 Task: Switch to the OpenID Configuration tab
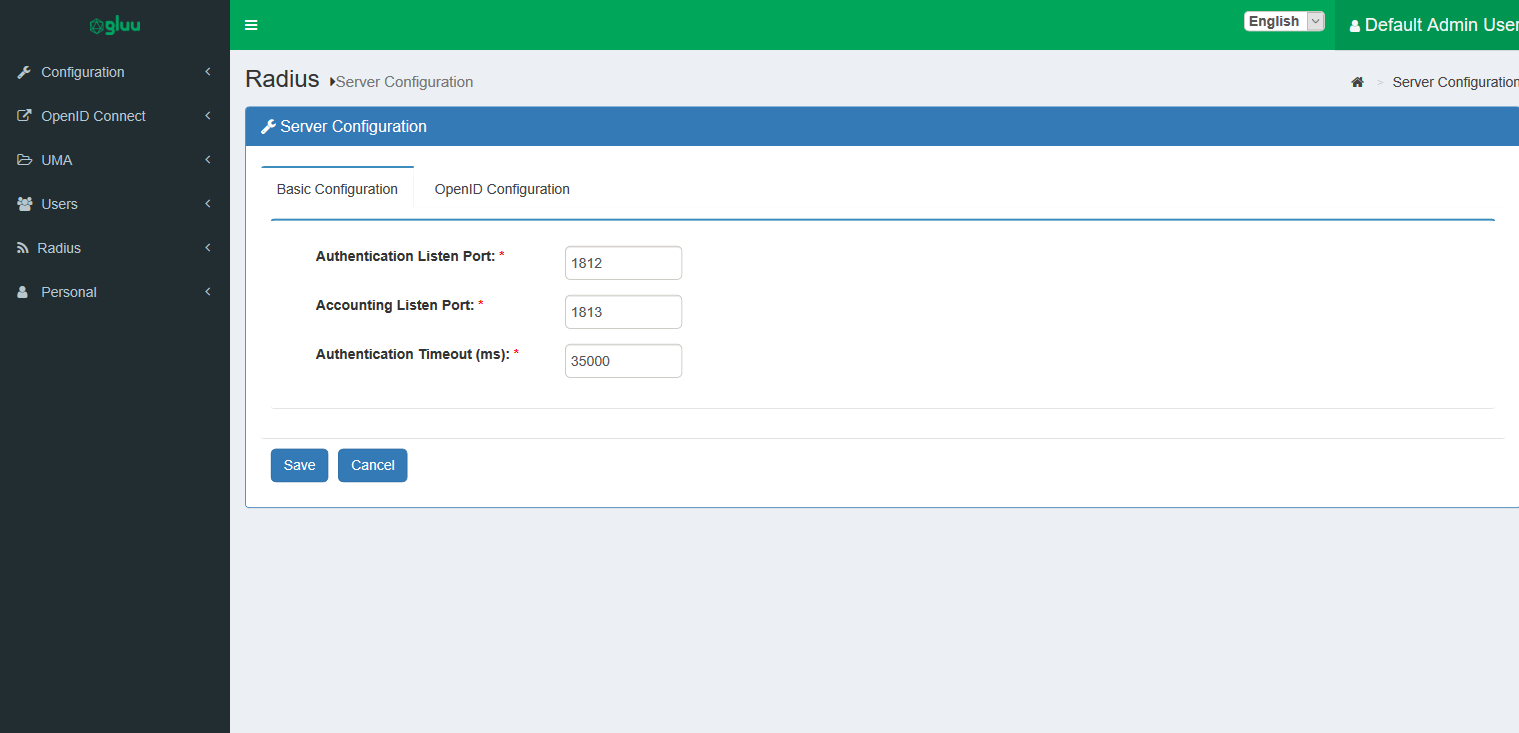tap(501, 189)
